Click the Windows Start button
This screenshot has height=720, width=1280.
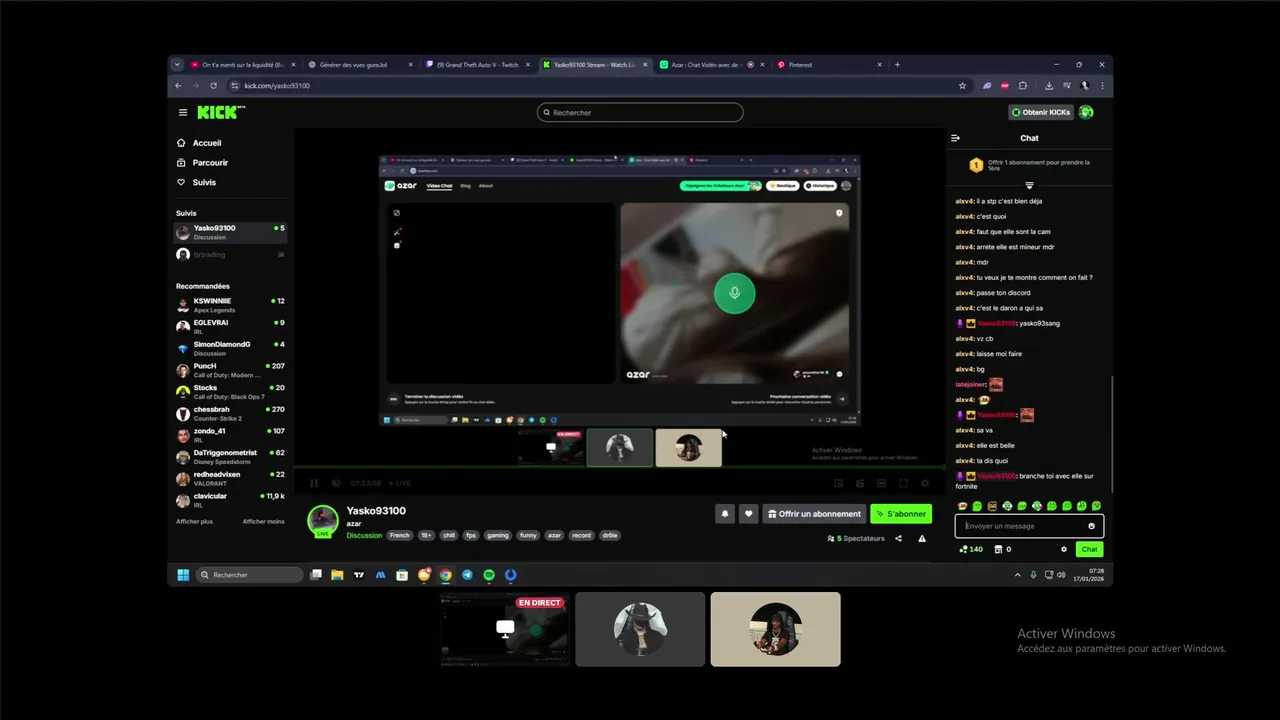point(183,575)
